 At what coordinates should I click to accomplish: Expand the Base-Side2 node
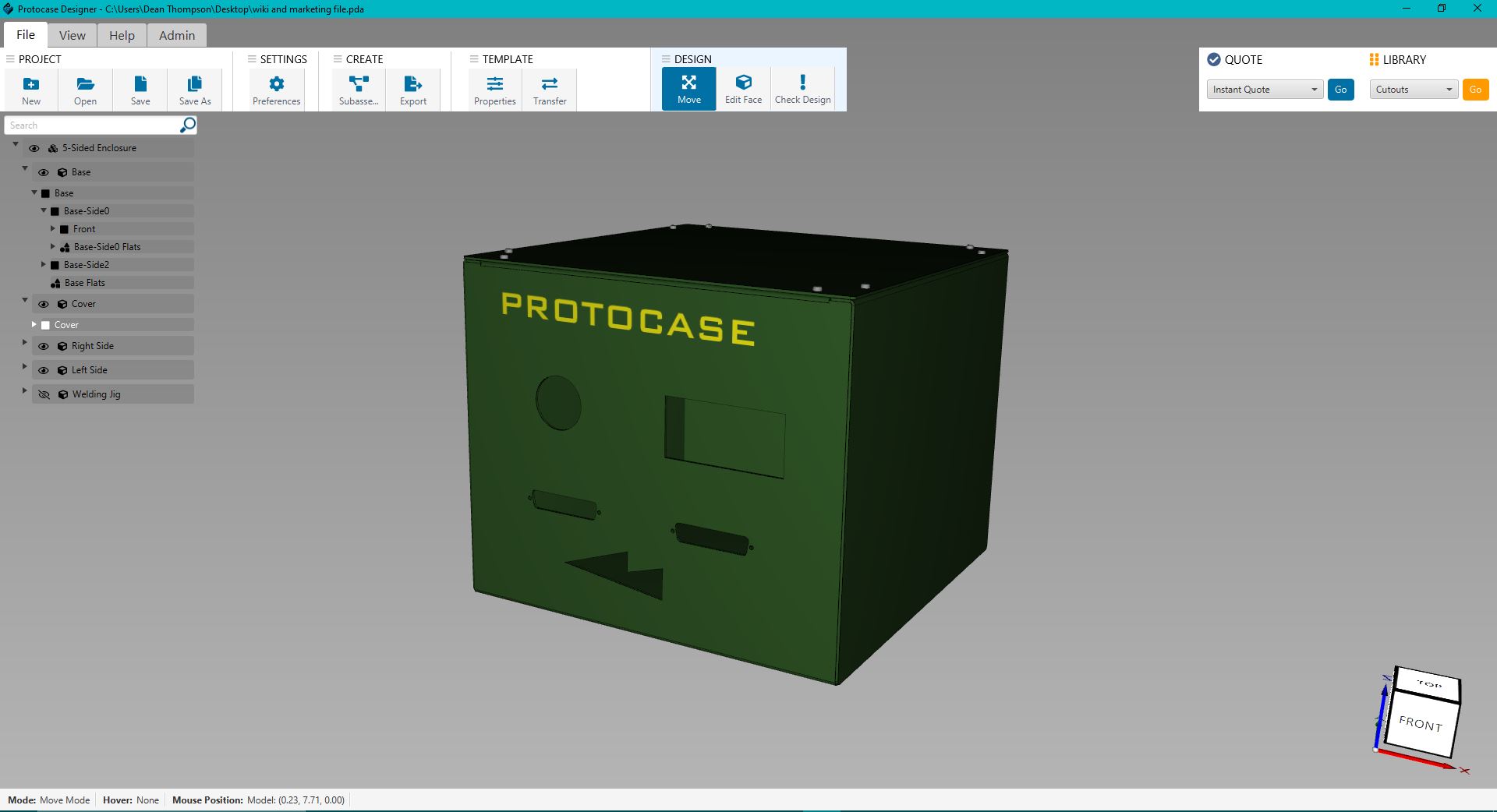coord(44,264)
